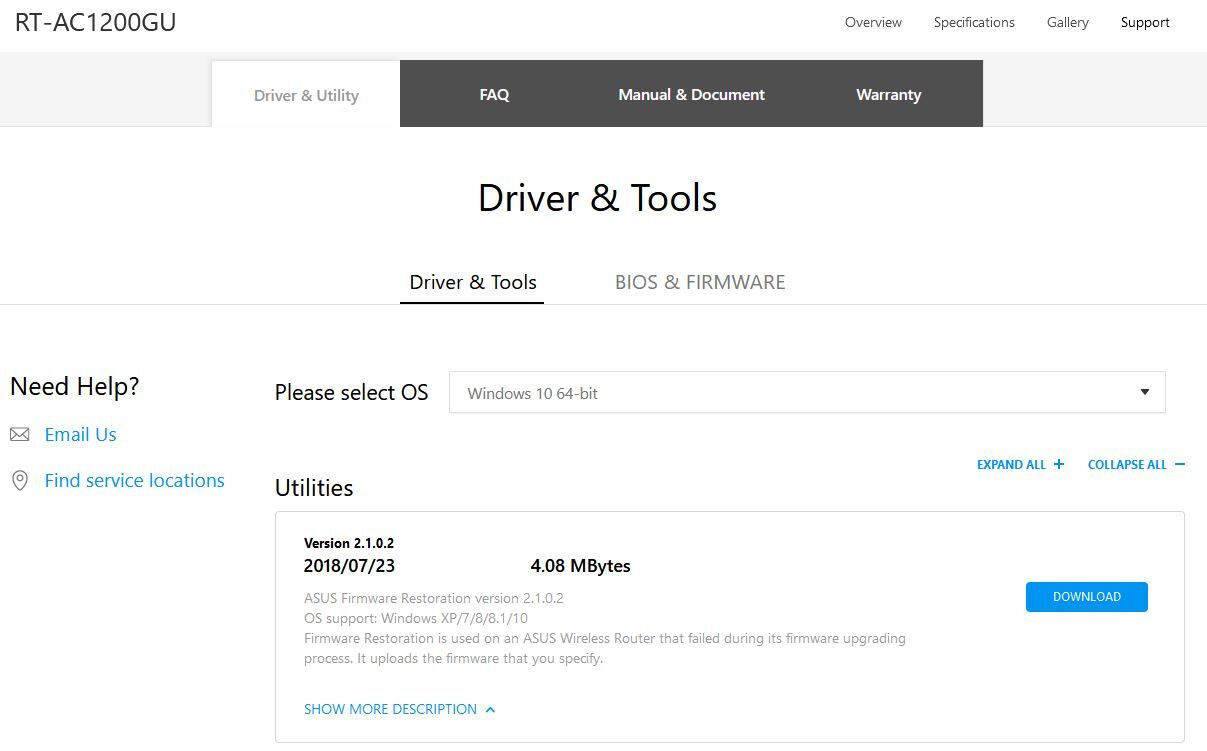
Task: Collapse all utility entries
Action: click(1136, 464)
